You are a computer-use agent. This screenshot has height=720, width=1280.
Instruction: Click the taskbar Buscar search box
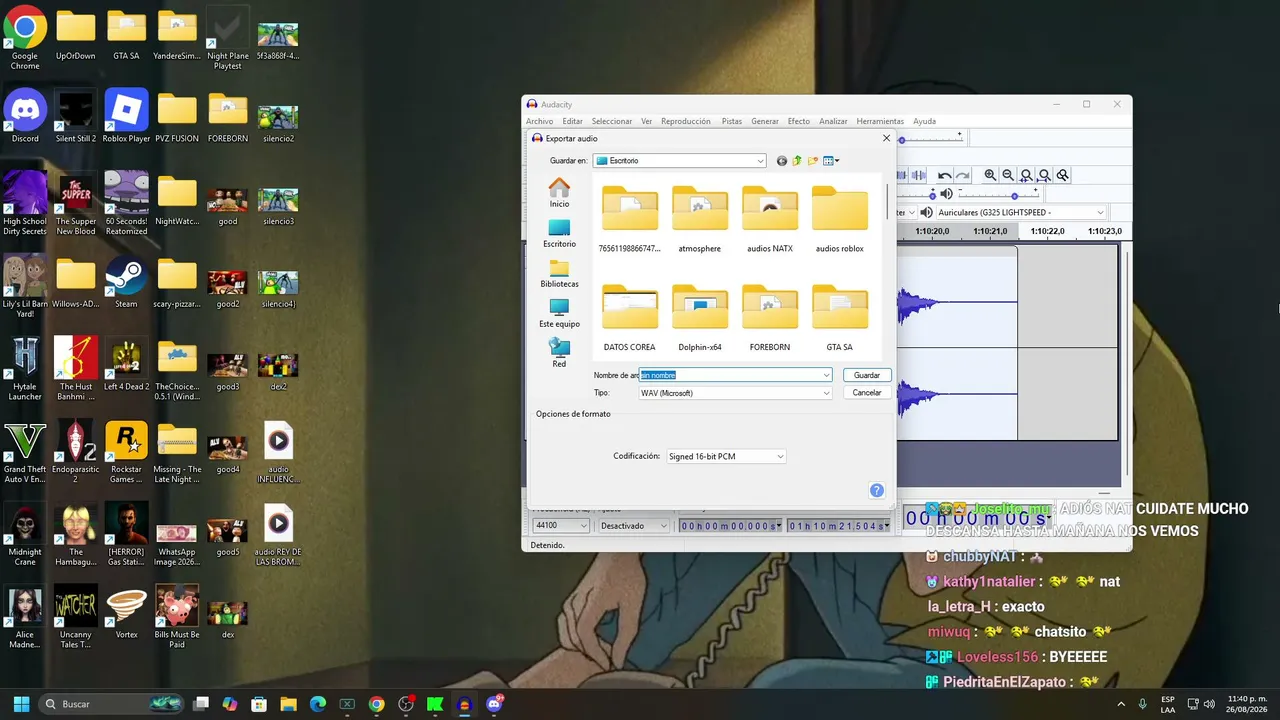pyautogui.click(x=112, y=704)
